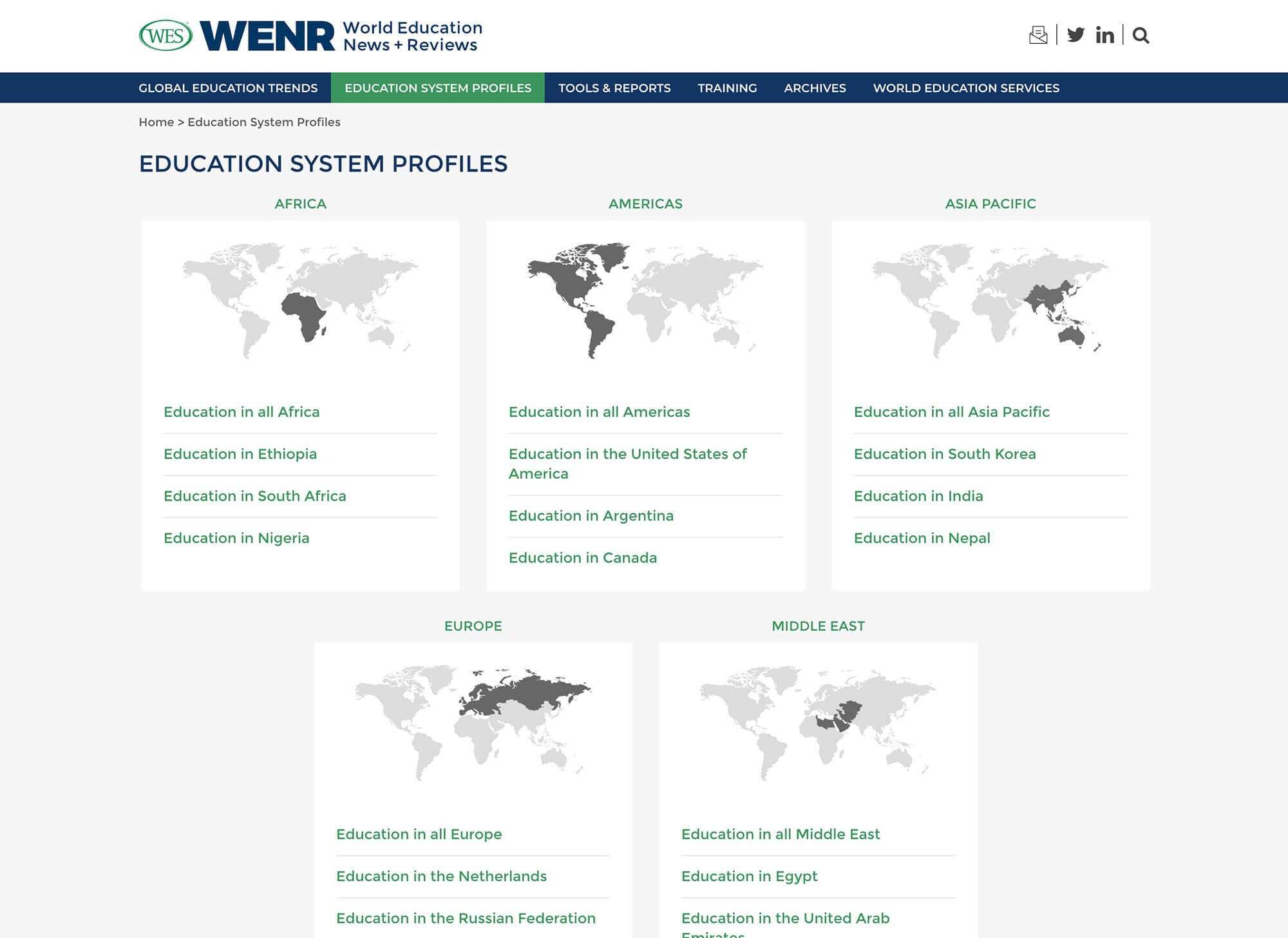Click the Europe world map image
This screenshot has width=1288, height=938.
click(473, 722)
